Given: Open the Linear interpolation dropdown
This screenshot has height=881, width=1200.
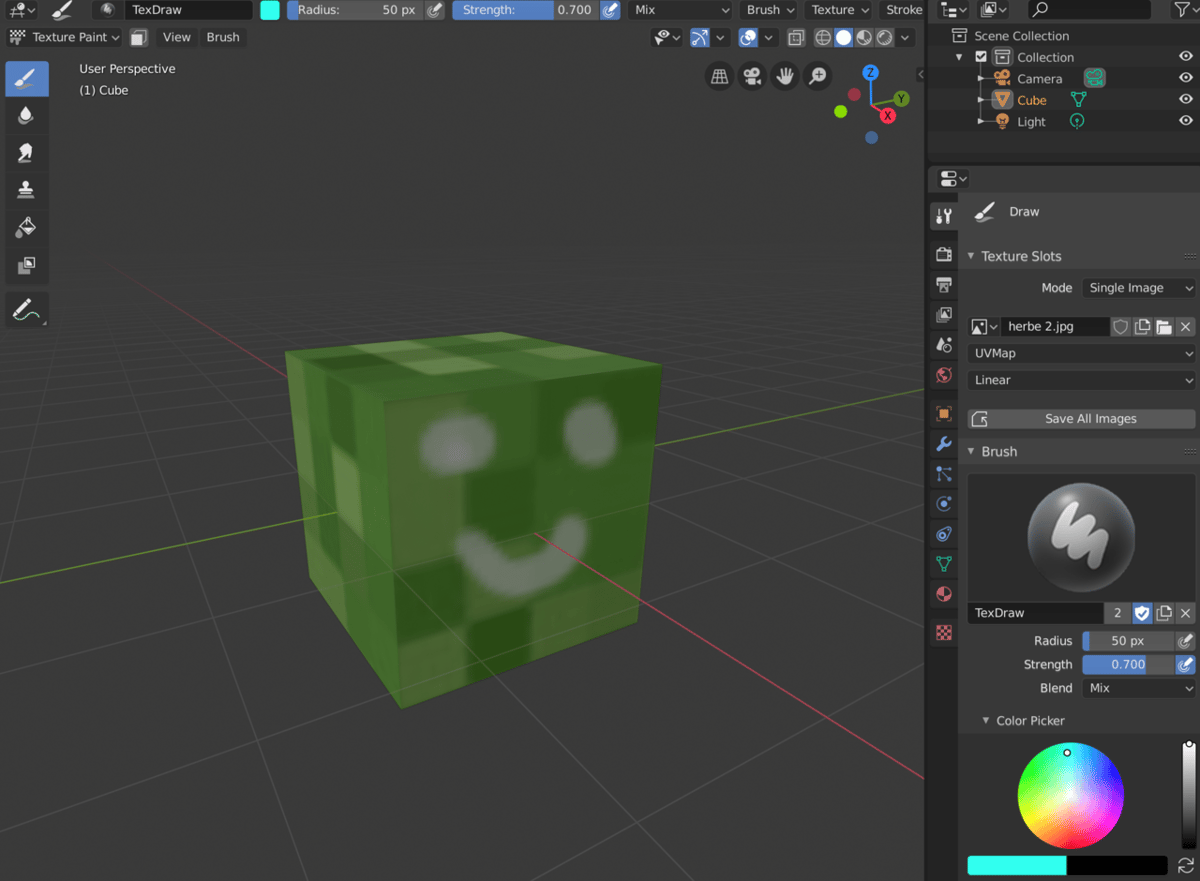Looking at the screenshot, I should 1082,380.
